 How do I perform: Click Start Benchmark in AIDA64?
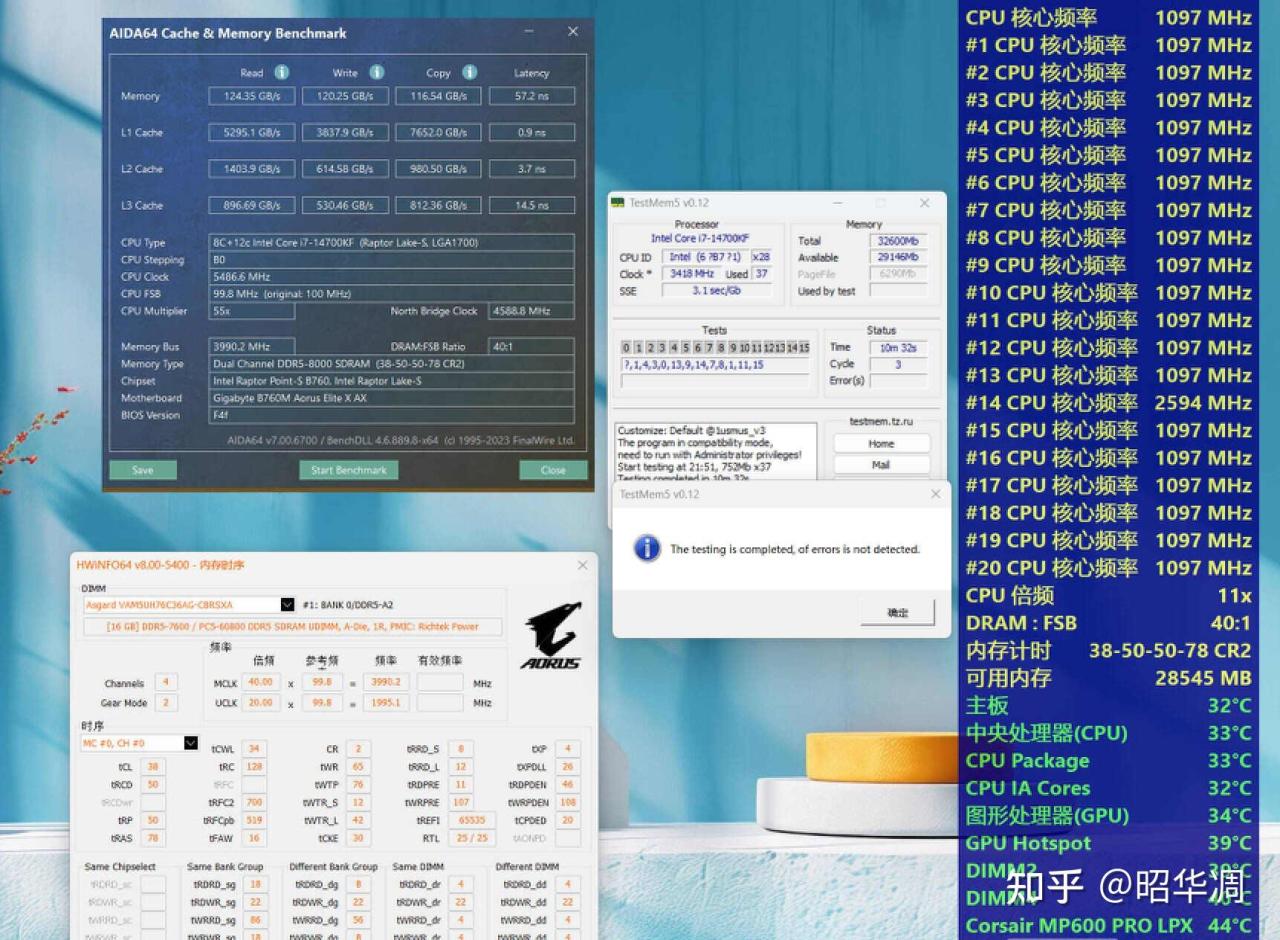point(349,470)
